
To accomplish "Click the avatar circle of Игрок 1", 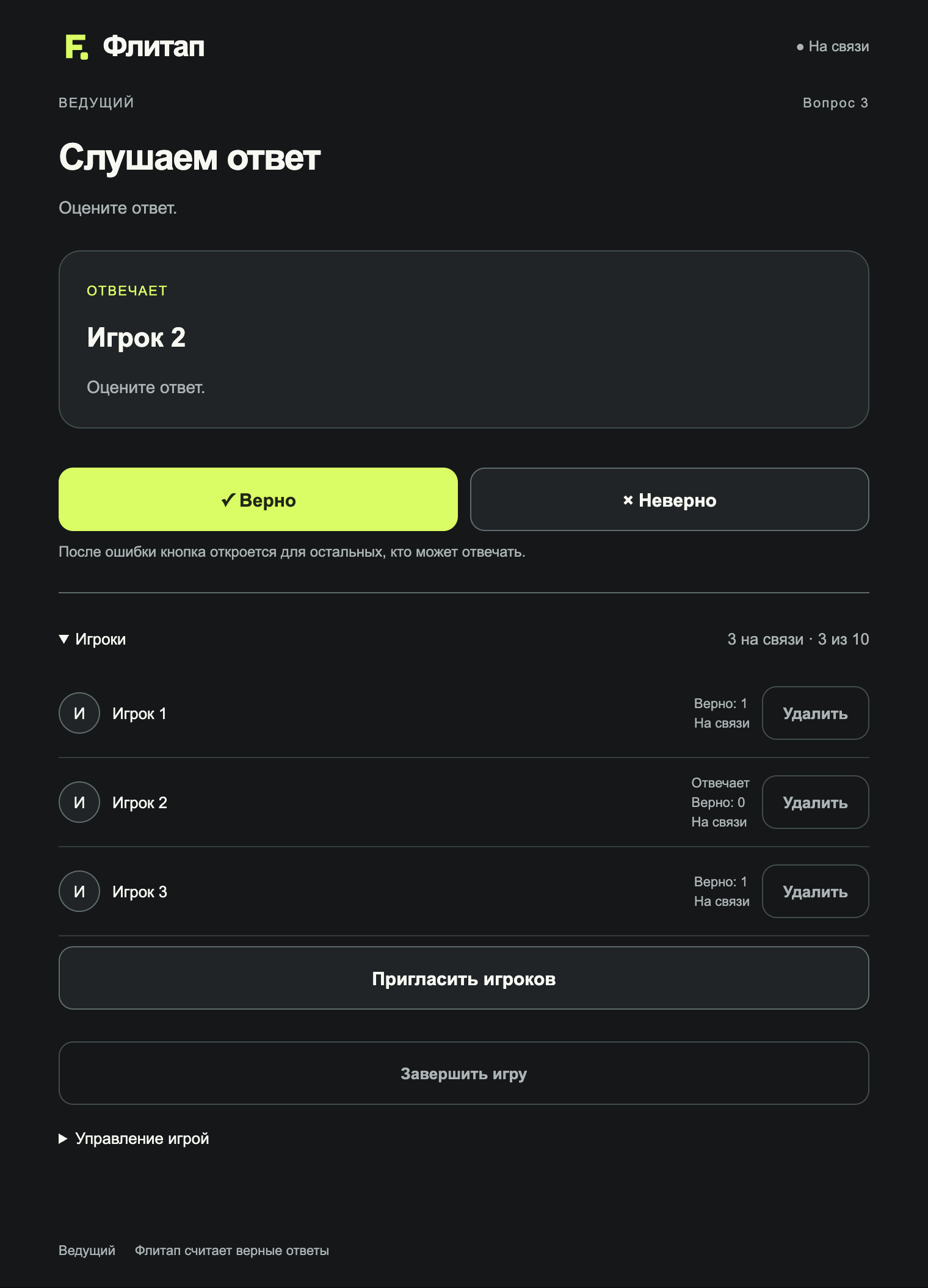I will 79,713.
